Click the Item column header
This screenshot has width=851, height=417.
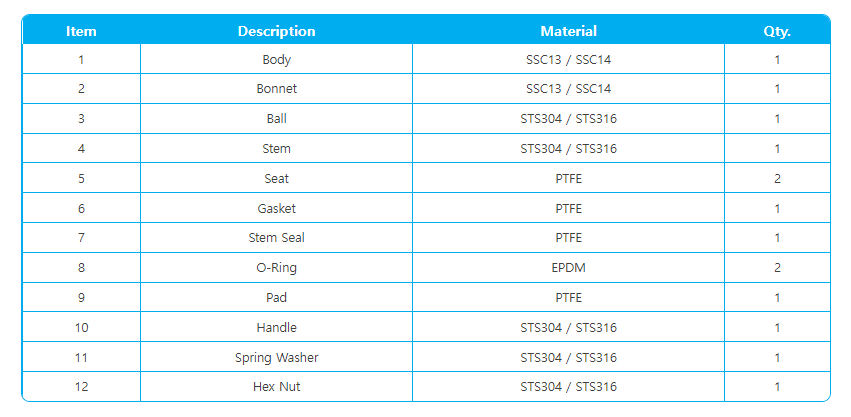(81, 31)
